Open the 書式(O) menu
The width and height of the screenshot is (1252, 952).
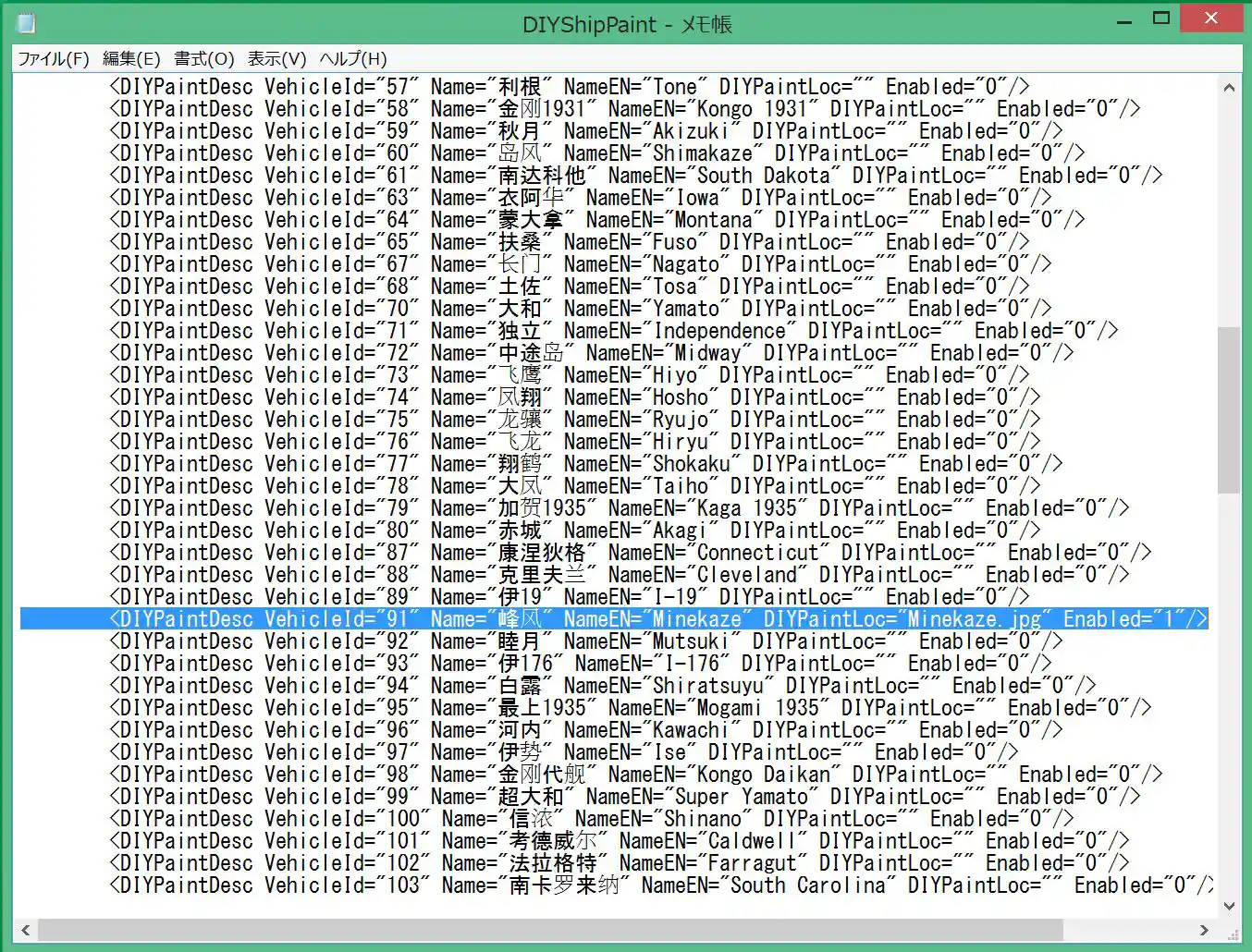[x=204, y=59]
